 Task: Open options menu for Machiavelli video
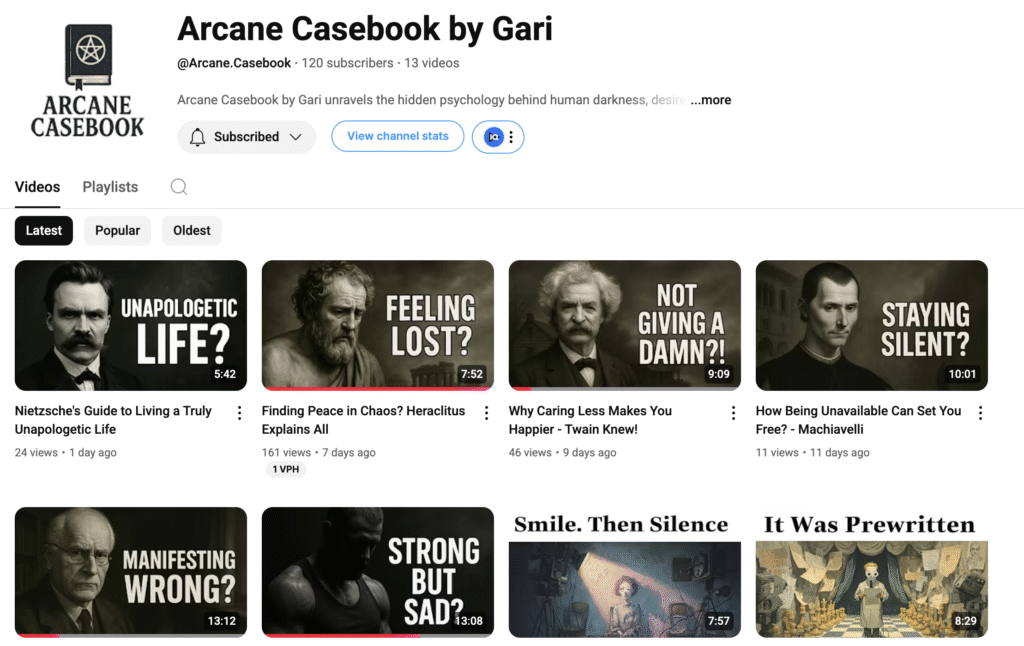coord(980,413)
